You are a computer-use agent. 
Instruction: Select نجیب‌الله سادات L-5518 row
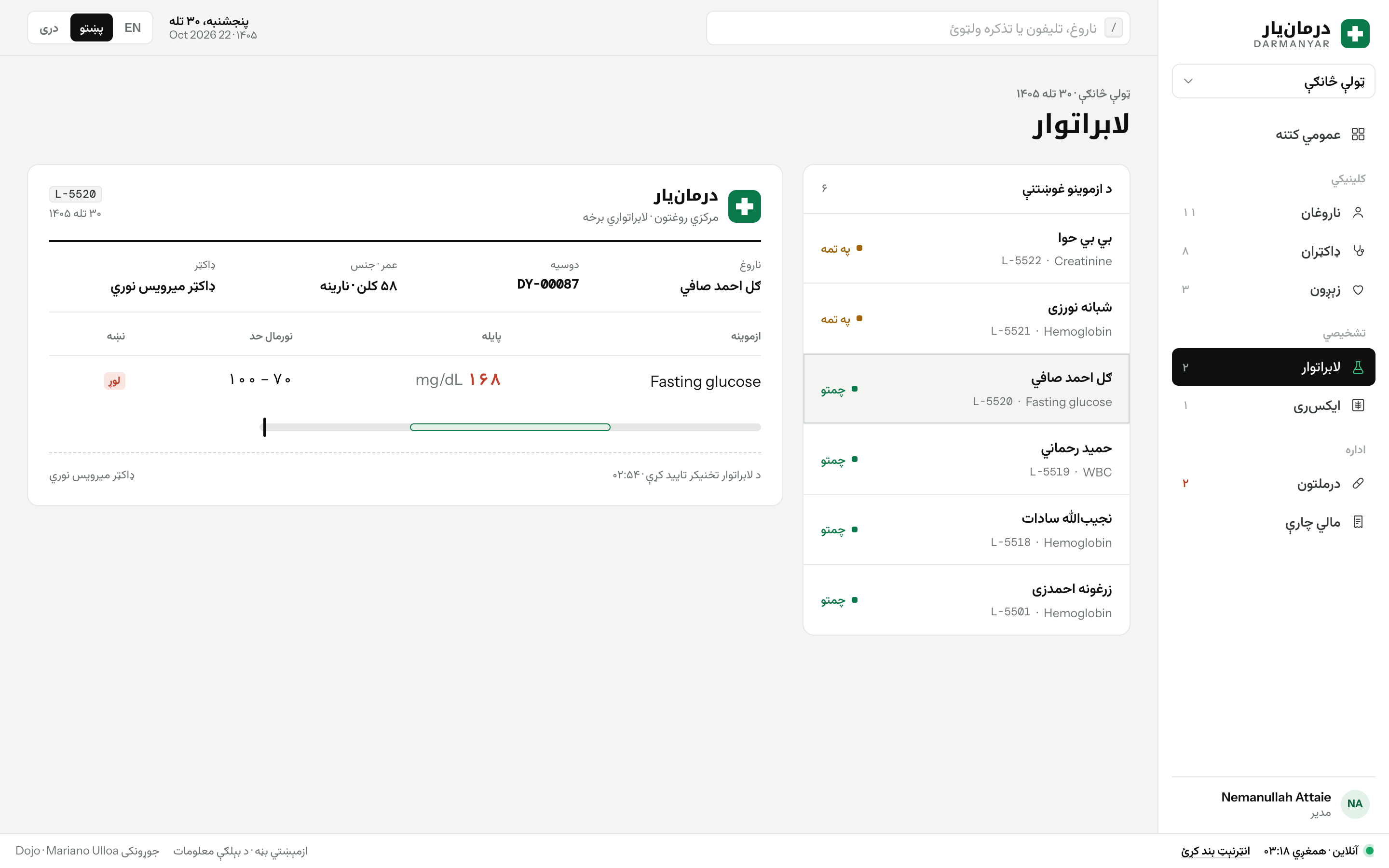(x=966, y=530)
